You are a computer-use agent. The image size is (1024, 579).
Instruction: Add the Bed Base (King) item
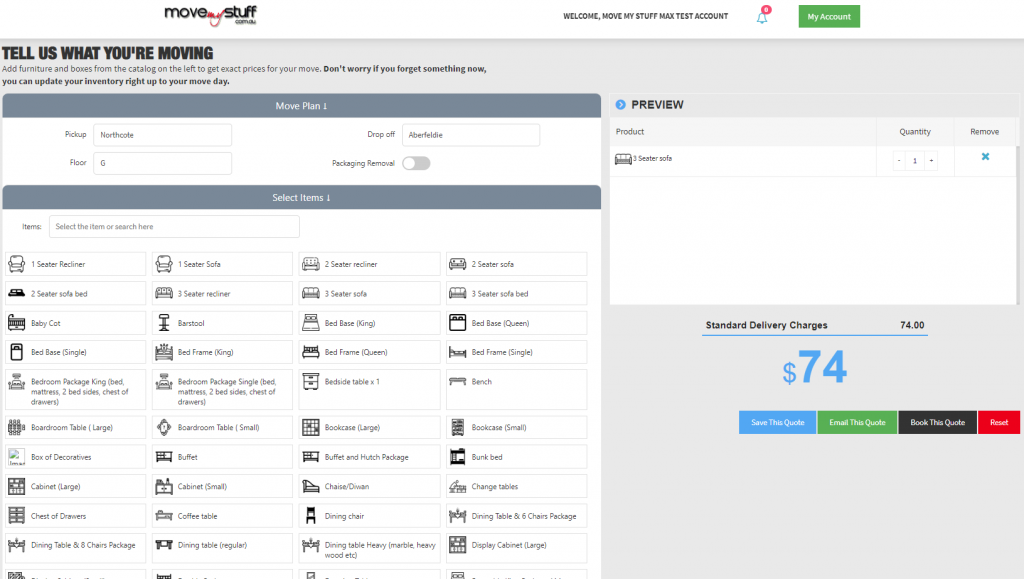(x=370, y=323)
